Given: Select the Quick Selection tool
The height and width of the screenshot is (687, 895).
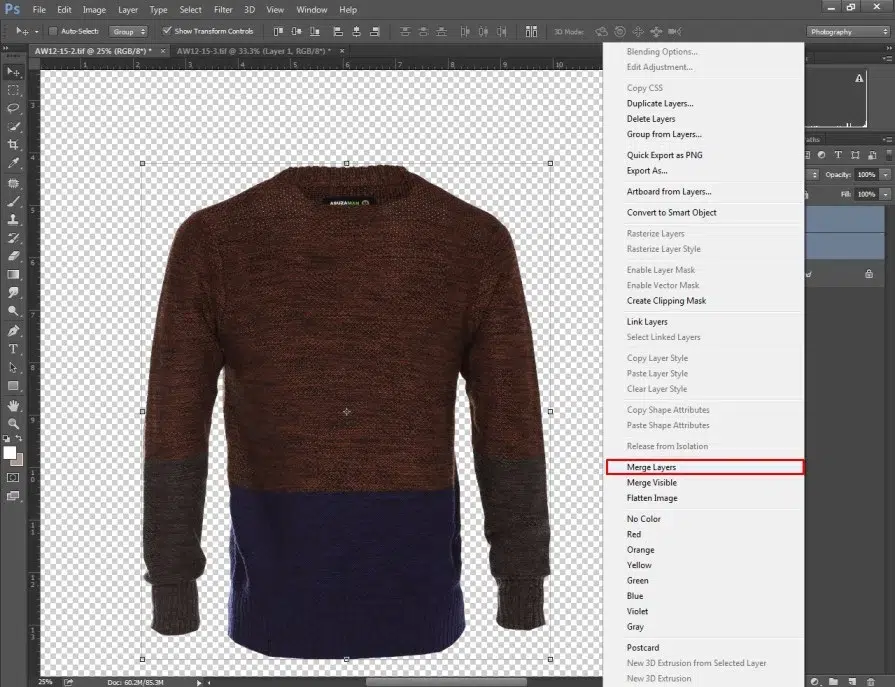Looking at the screenshot, I should coord(13,126).
